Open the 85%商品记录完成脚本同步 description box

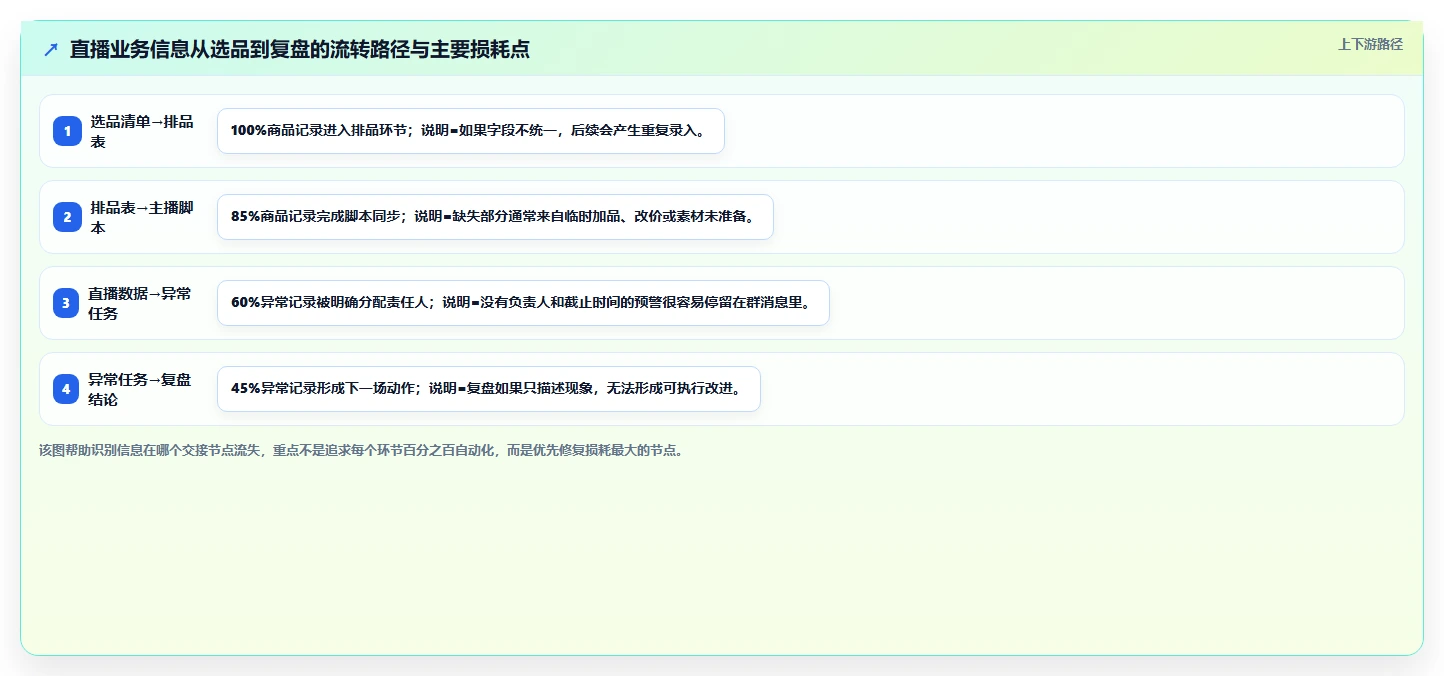click(x=495, y=217)
